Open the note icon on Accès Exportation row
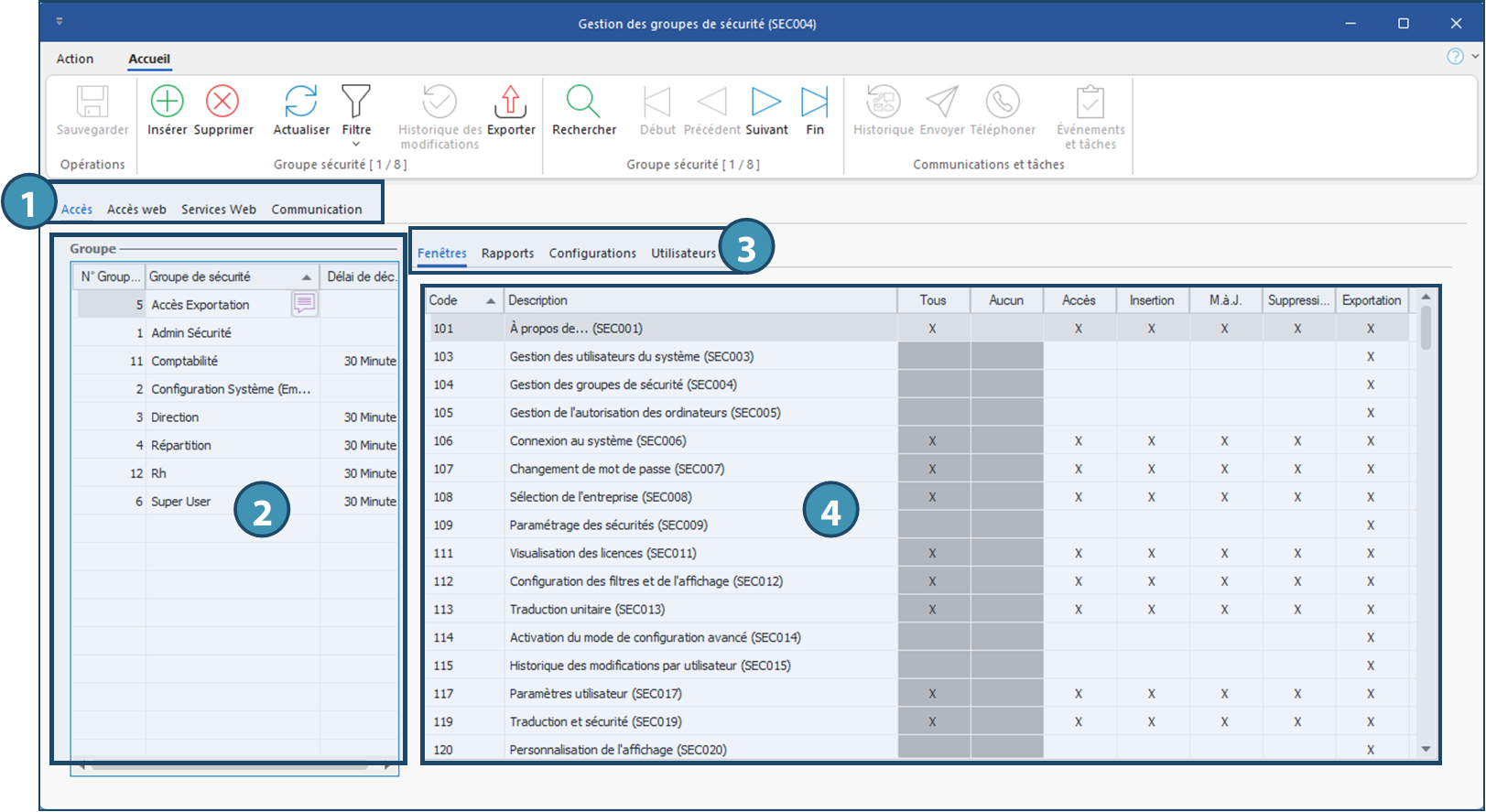1486x812 pixels. (x=304, y=304)
